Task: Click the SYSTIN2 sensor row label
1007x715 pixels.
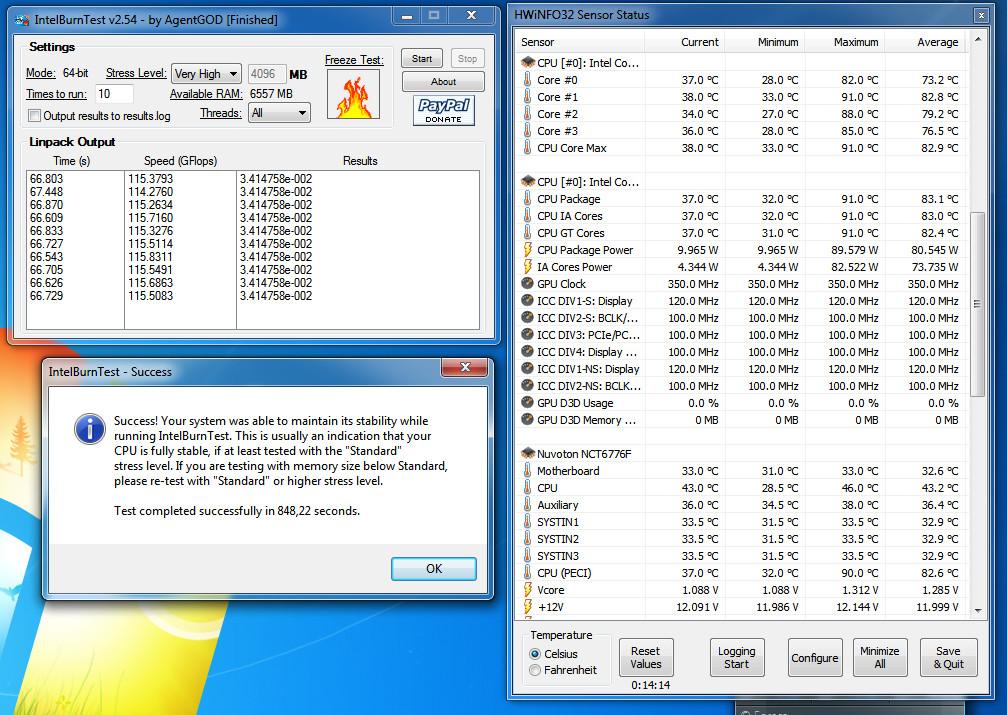Action: click(x=558, y=539)
